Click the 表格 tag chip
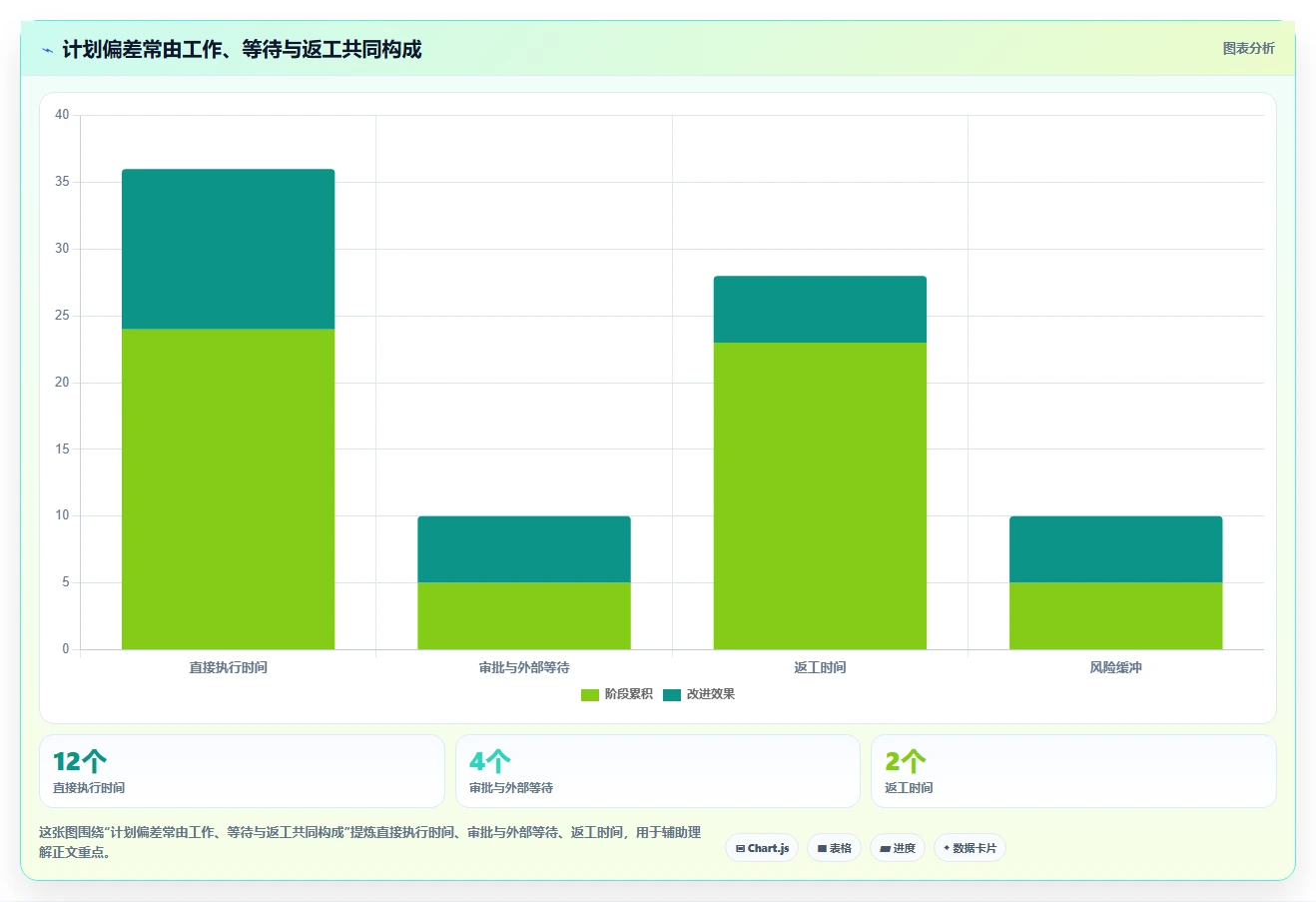The height and width of the screenshot is (902, 1316). click(x=834, y=848)
